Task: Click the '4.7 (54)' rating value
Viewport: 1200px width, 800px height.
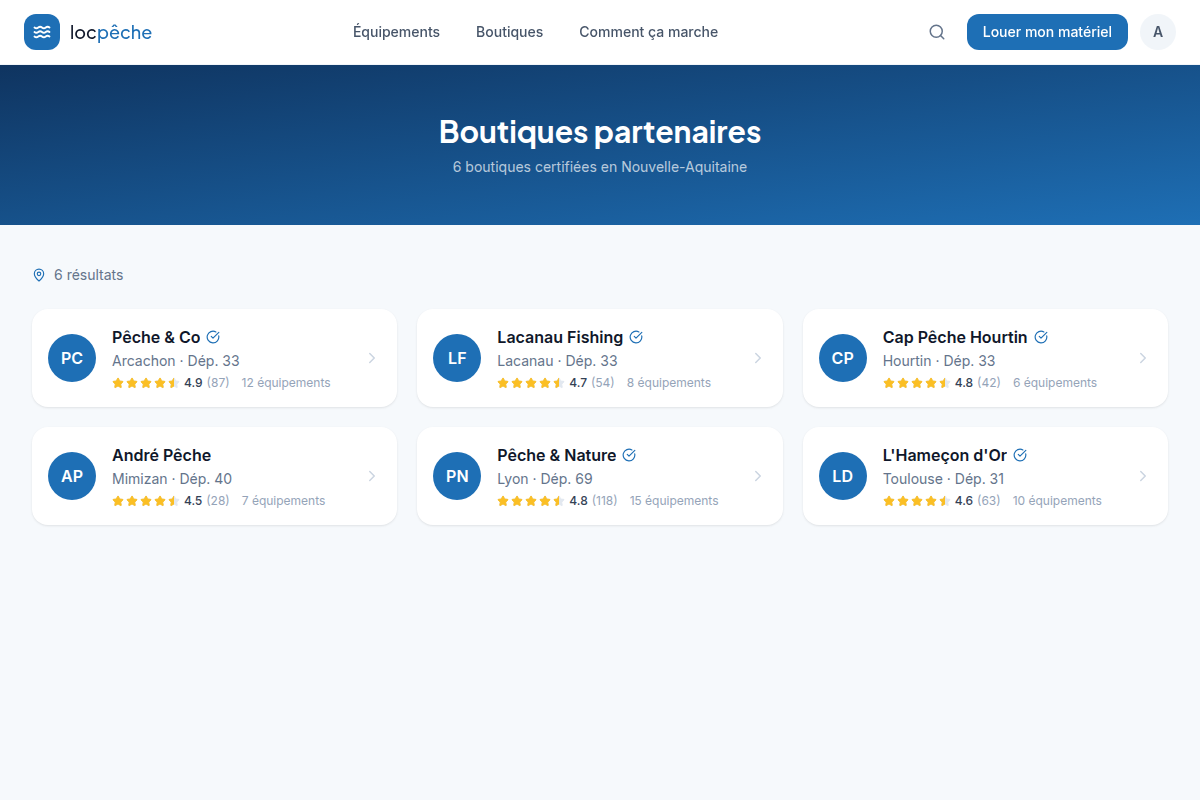Action: pos(592,383)
